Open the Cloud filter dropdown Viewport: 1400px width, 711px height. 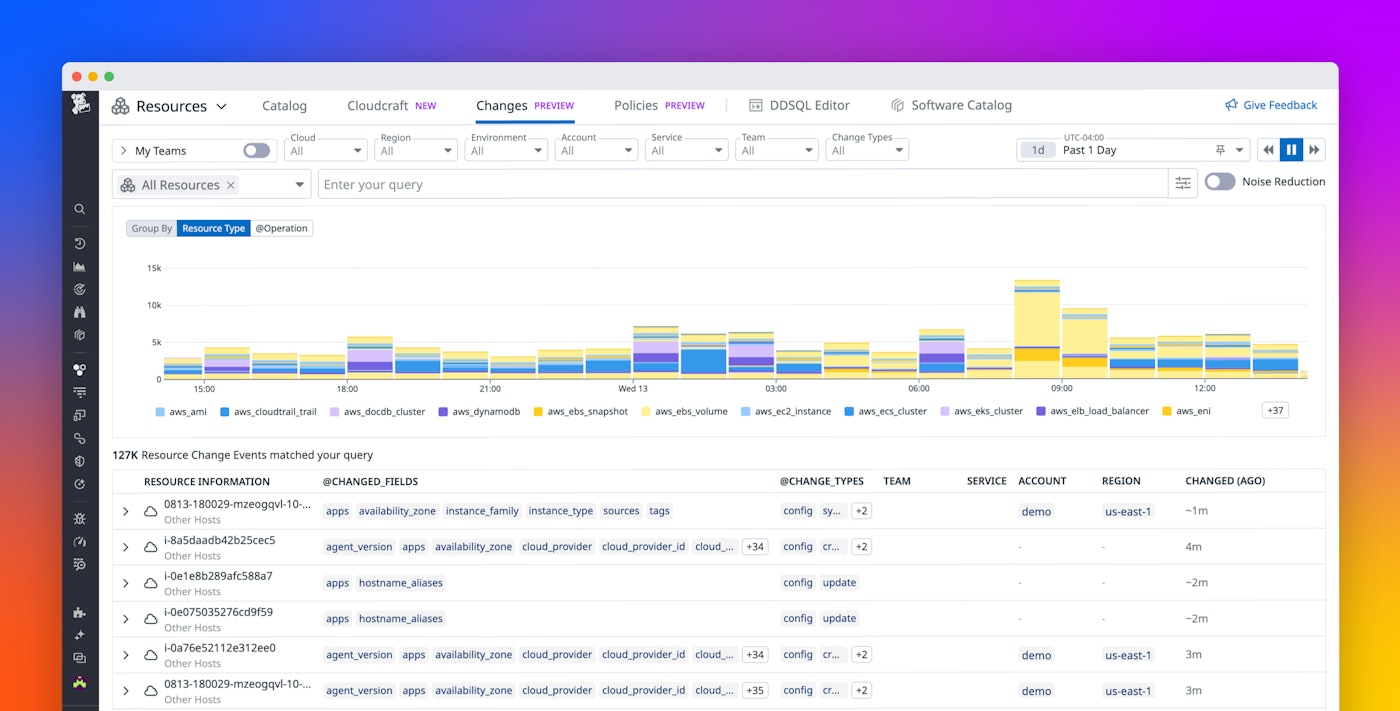(325, 149)
